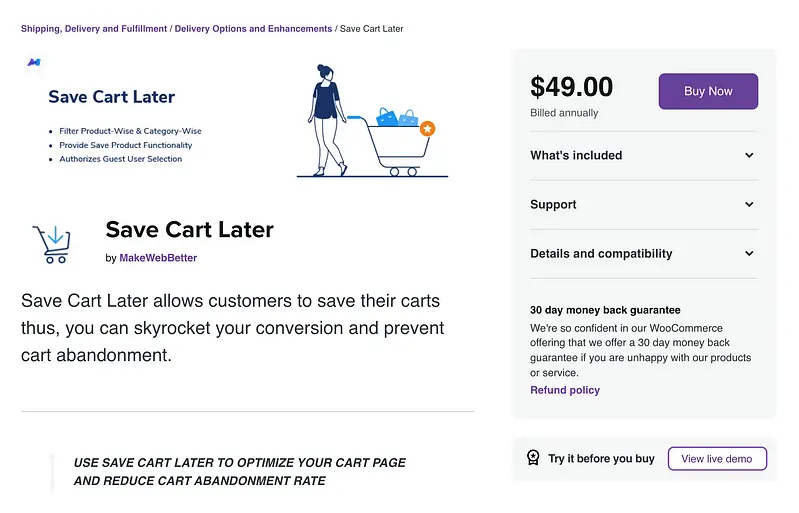Open Delivery Options and Enhancements breadcrumb

(x=253, y=29)
